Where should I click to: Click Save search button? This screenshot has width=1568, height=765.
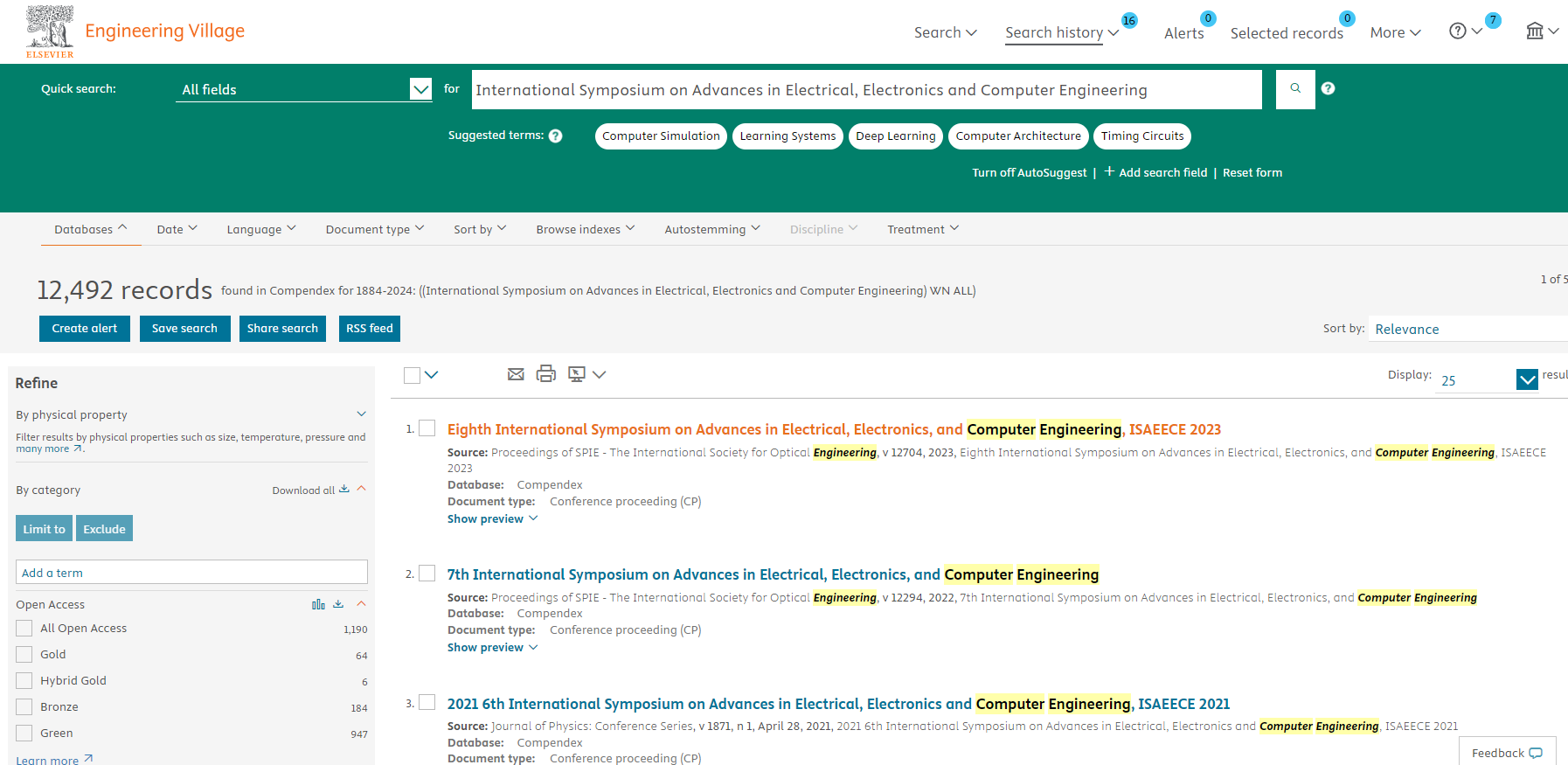point(184,329)
